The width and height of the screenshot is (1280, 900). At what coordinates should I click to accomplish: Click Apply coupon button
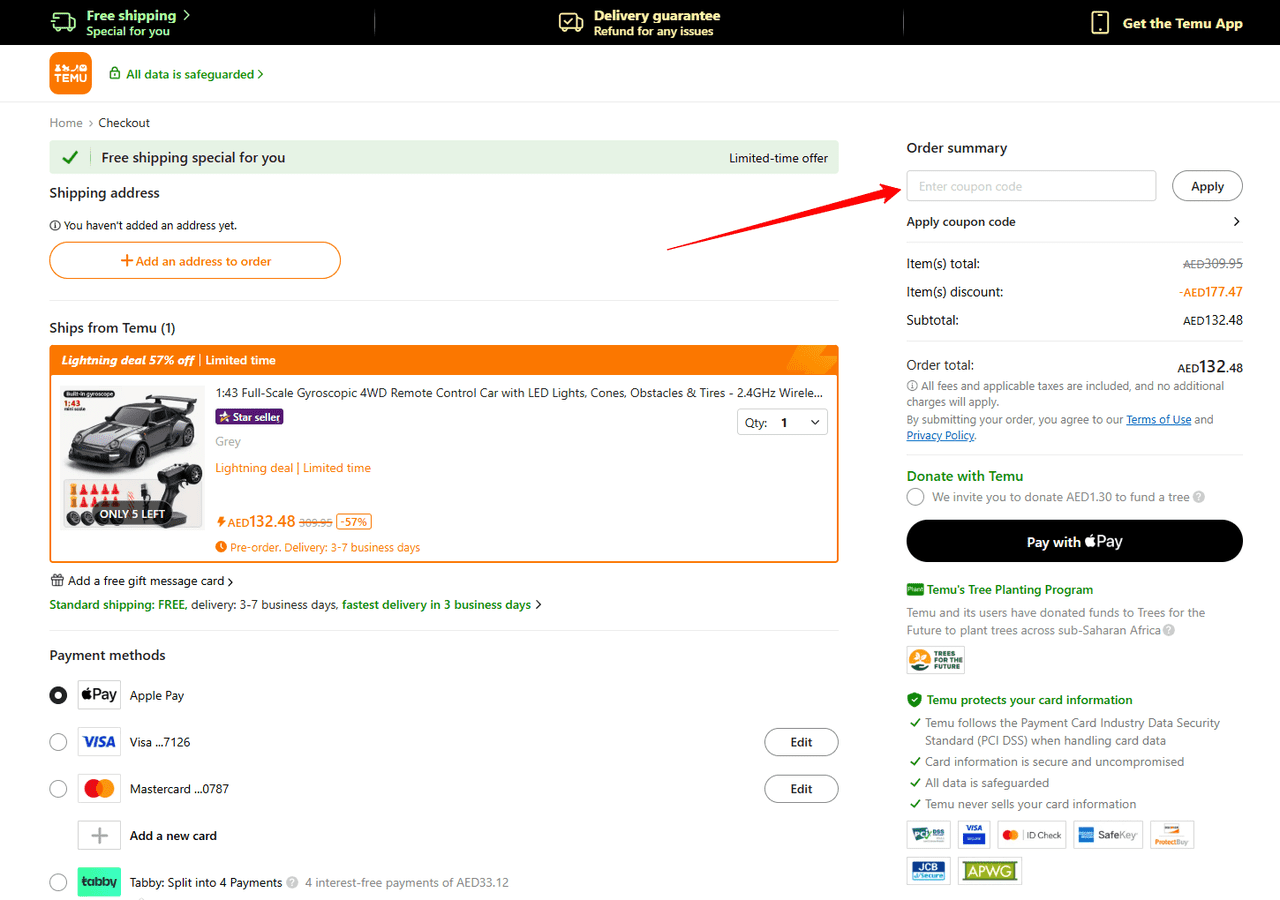[x=1207, y=186]
